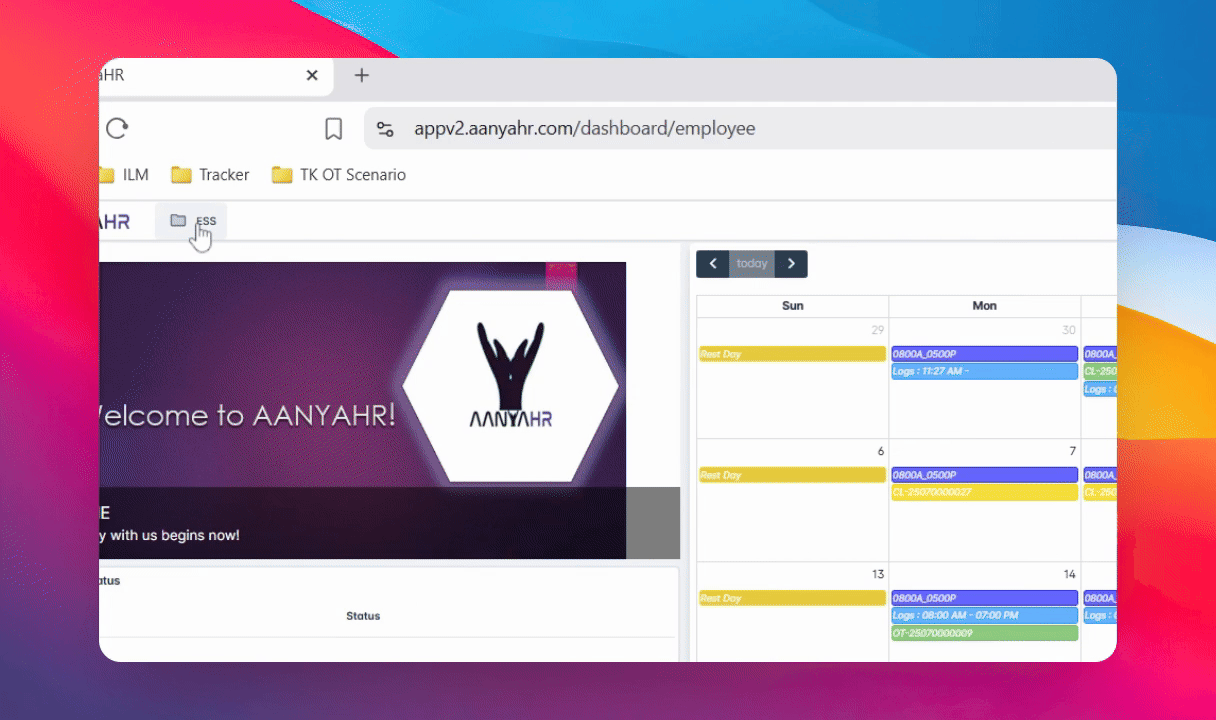Click date number 30 in calendar
This screenshot has width=1216, height=720.
click(x=1069, y=330)
